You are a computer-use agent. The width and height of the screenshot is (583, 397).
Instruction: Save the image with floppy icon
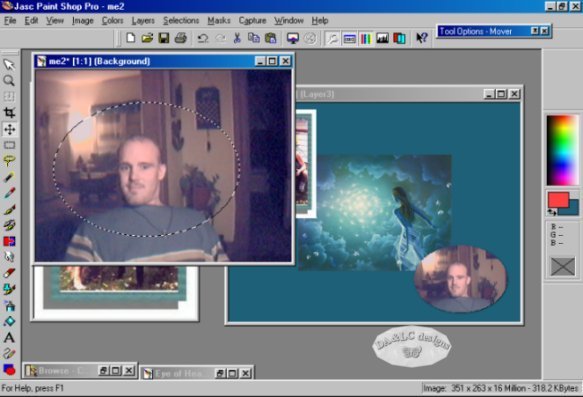[x=164, y=38]
